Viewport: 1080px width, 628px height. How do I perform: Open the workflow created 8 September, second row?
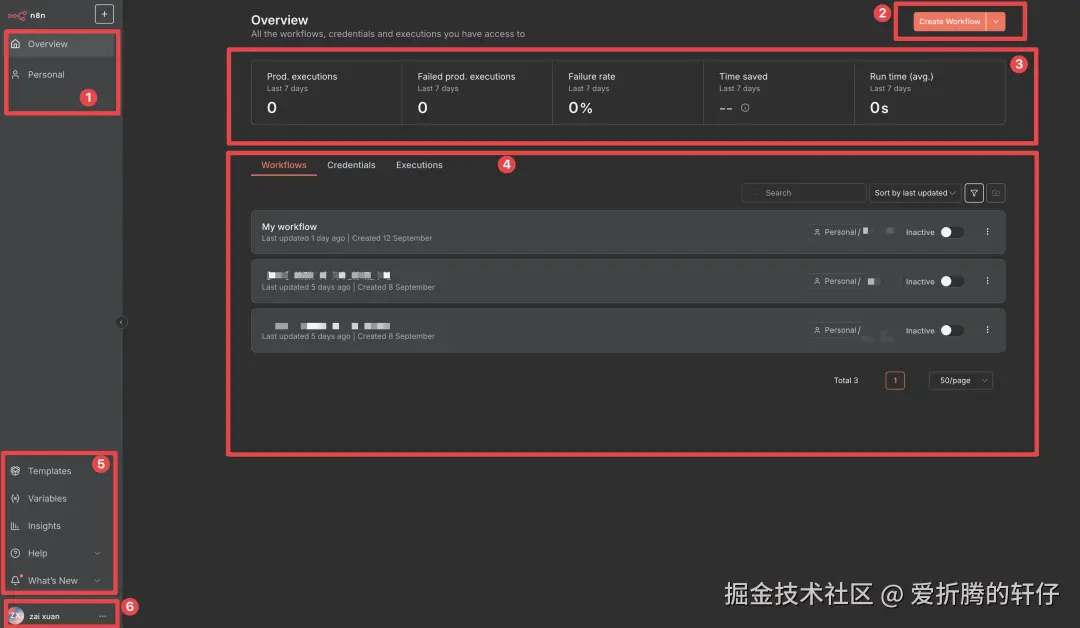click(628, 281)
